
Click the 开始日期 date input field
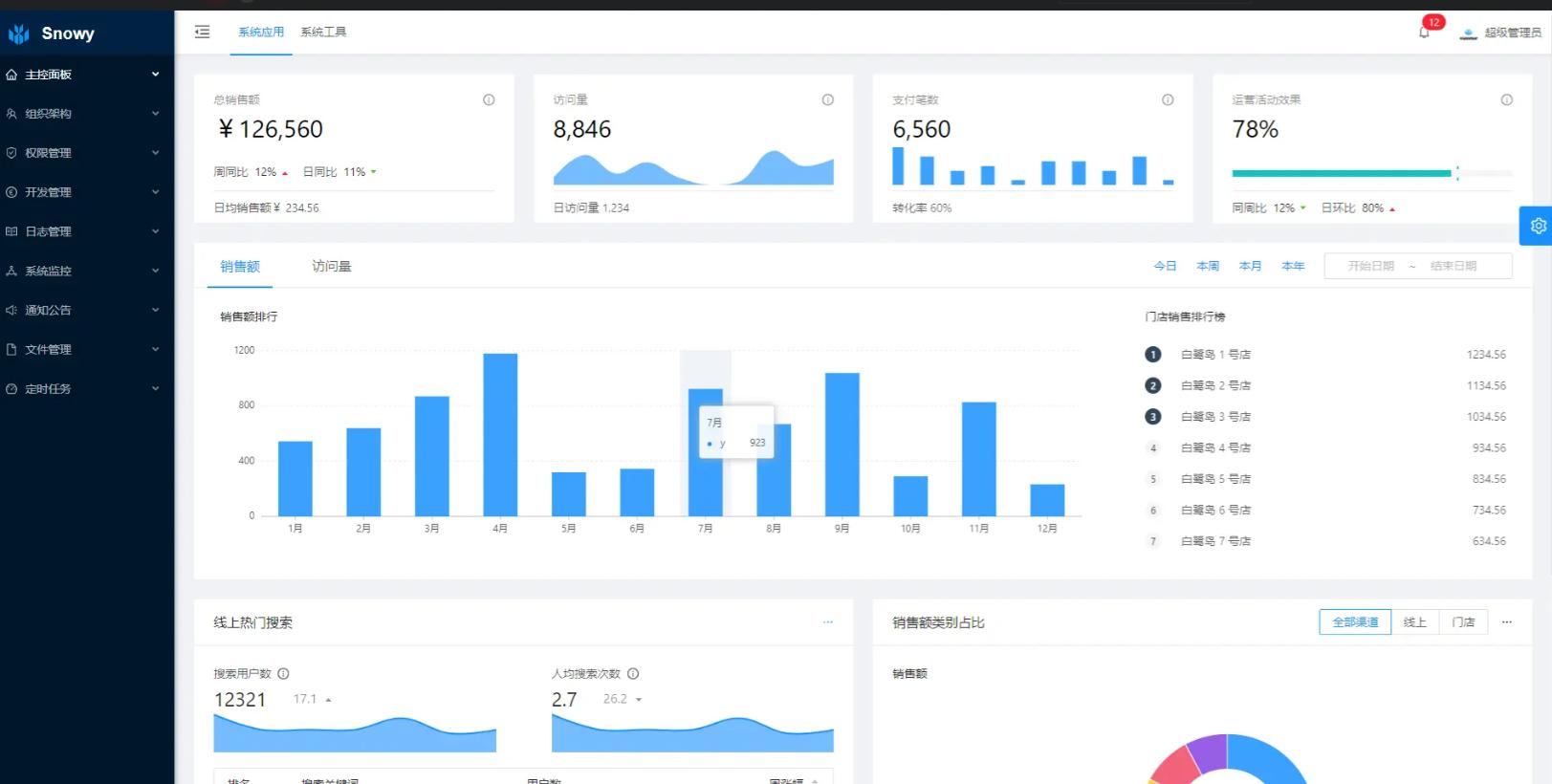[x=1370, y=266]
